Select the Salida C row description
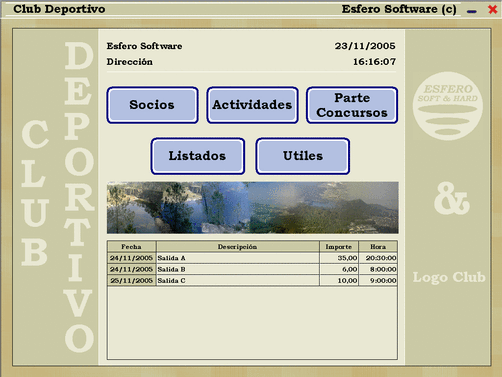502x377 pixels. point(238,281)
